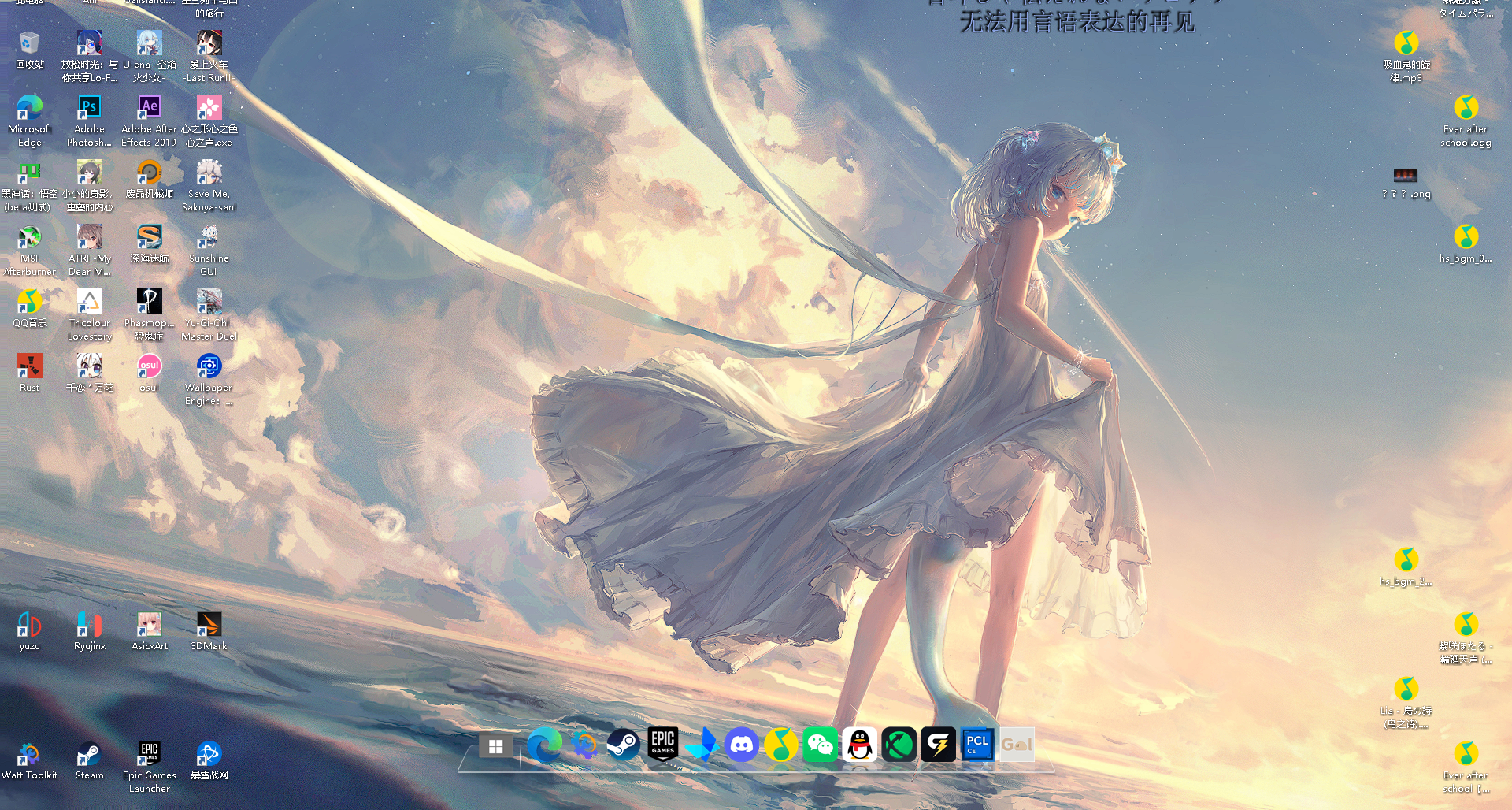Open PCL CE launcher from the dock

coord(977,745)
